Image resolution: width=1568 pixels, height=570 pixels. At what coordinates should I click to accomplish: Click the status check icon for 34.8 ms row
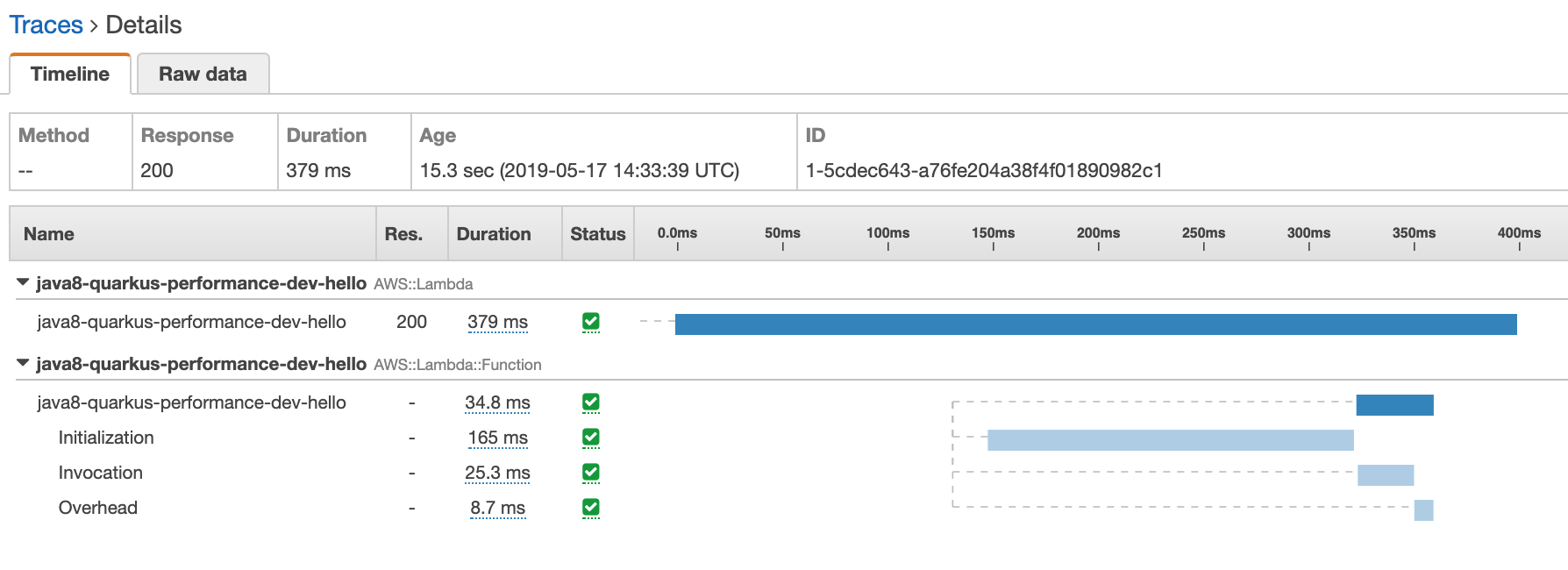click(x=591, y=403)
